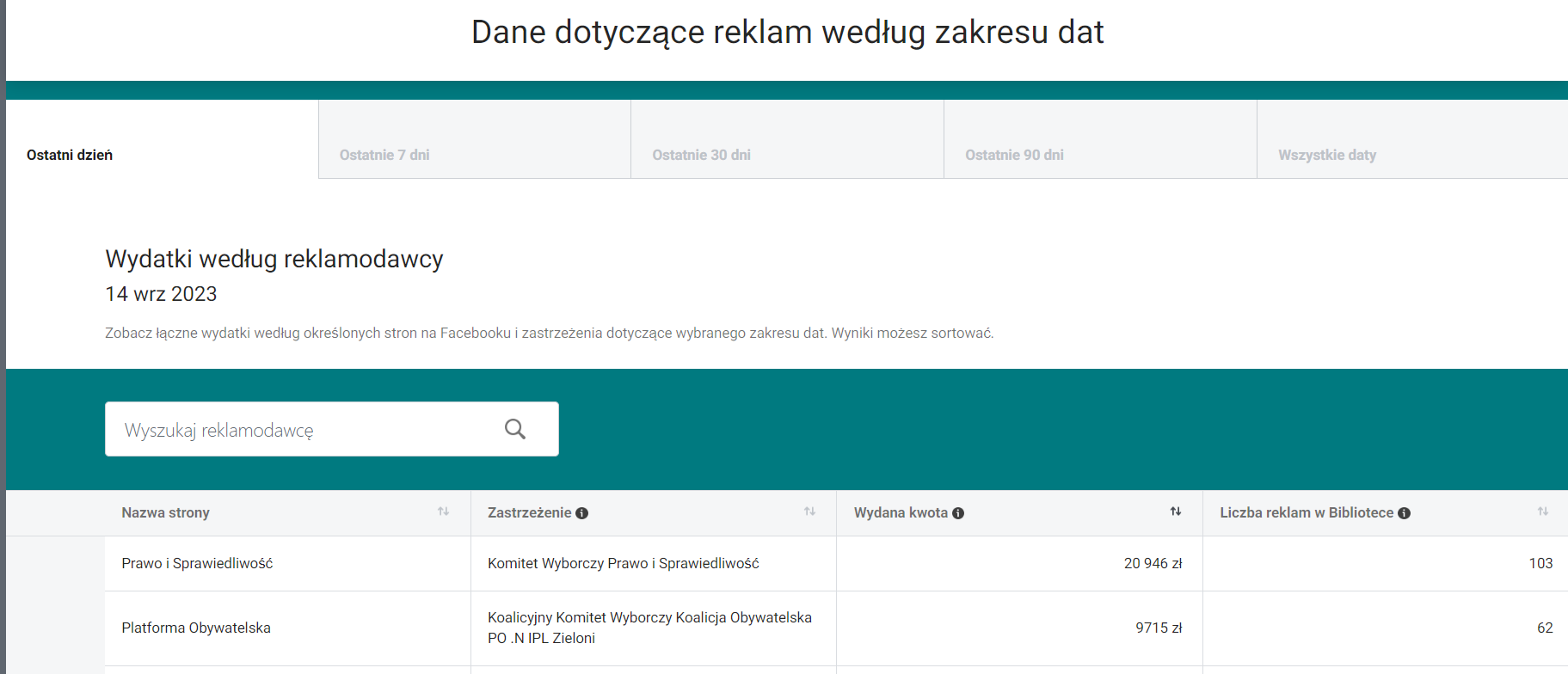Screen dimensions: 1568x674
Task: Click info icon next to Zastrzeżenie
Action: click(x=582, y=513)
